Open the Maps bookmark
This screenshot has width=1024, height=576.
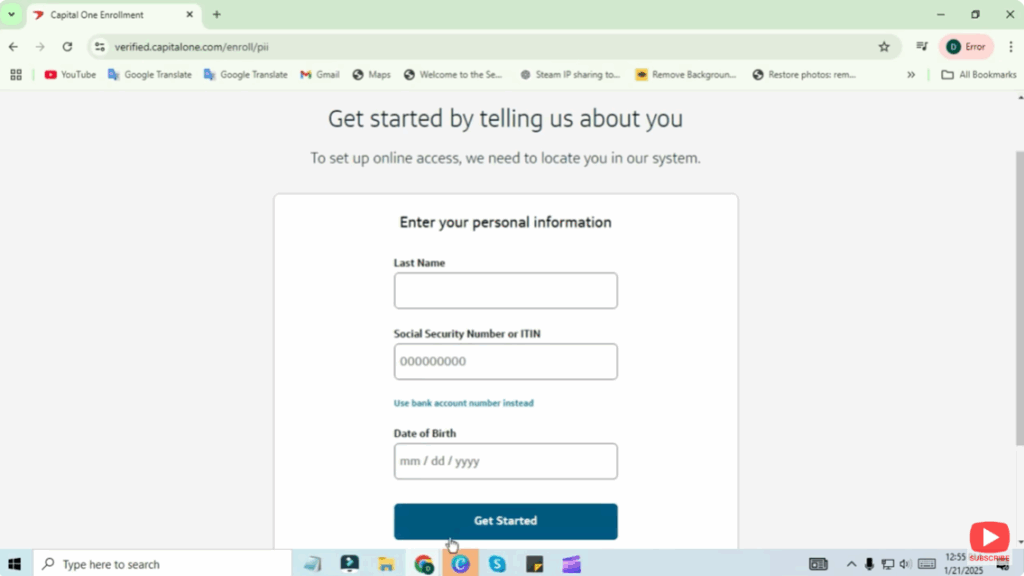371,74
